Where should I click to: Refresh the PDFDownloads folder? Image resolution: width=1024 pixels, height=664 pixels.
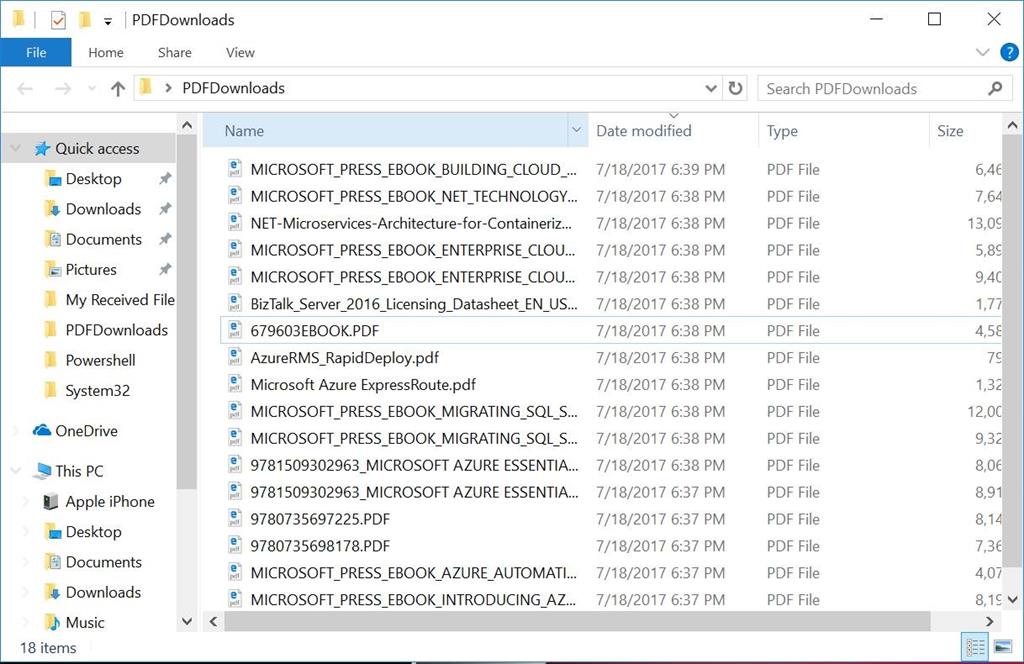(735, 88)
